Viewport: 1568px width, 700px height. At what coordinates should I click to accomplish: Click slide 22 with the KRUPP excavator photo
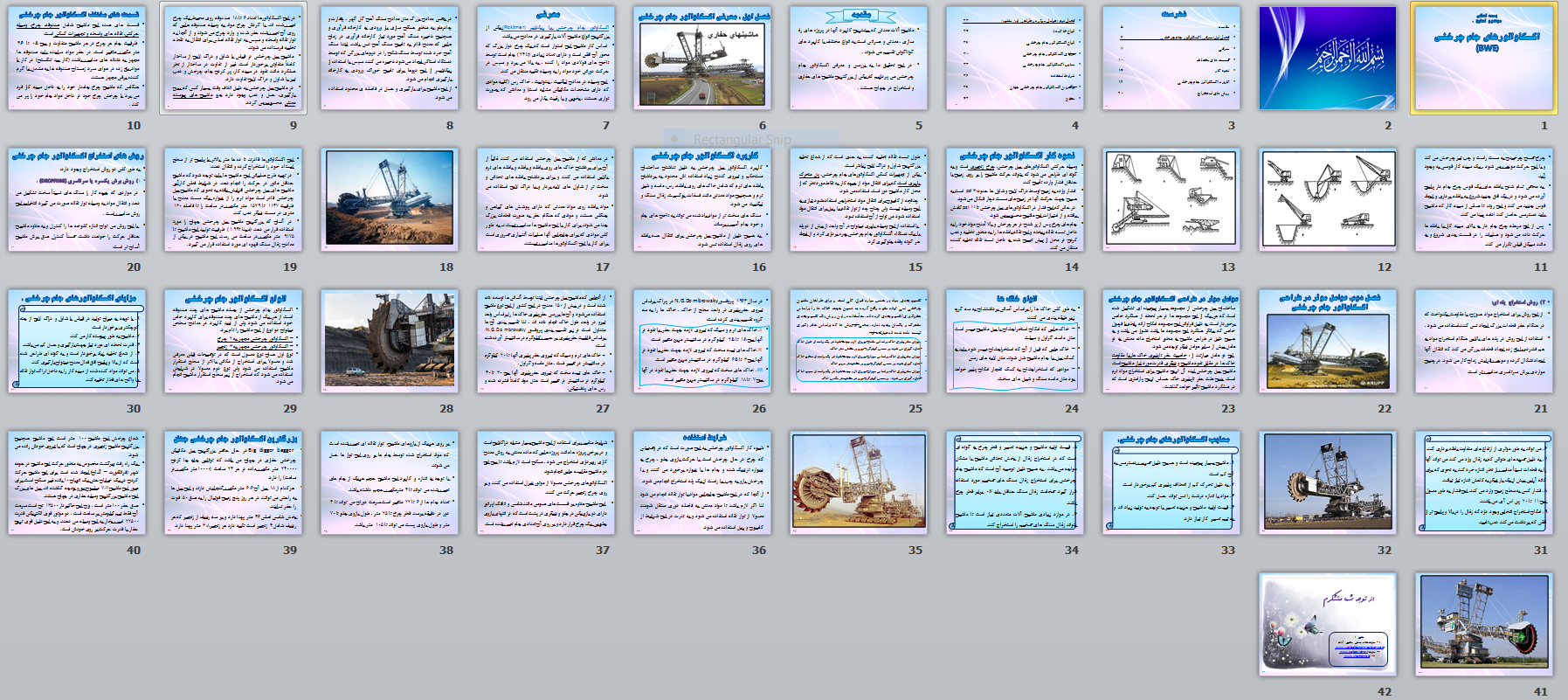[1327, 342]
